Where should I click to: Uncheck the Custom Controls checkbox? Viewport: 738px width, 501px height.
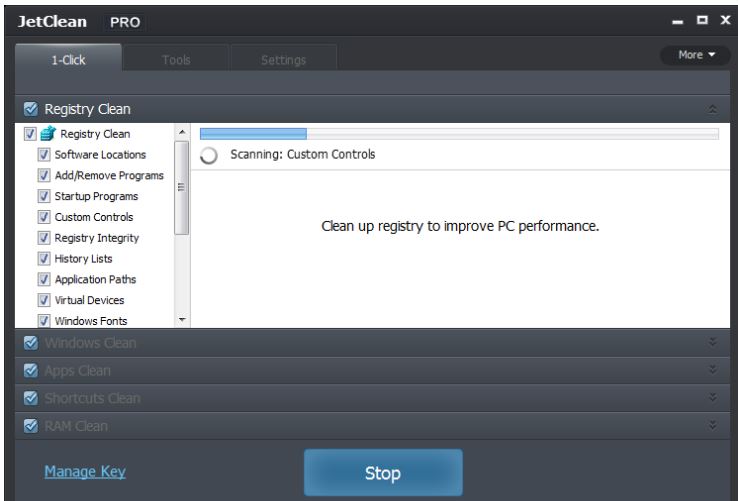click(x=44, y=217)
